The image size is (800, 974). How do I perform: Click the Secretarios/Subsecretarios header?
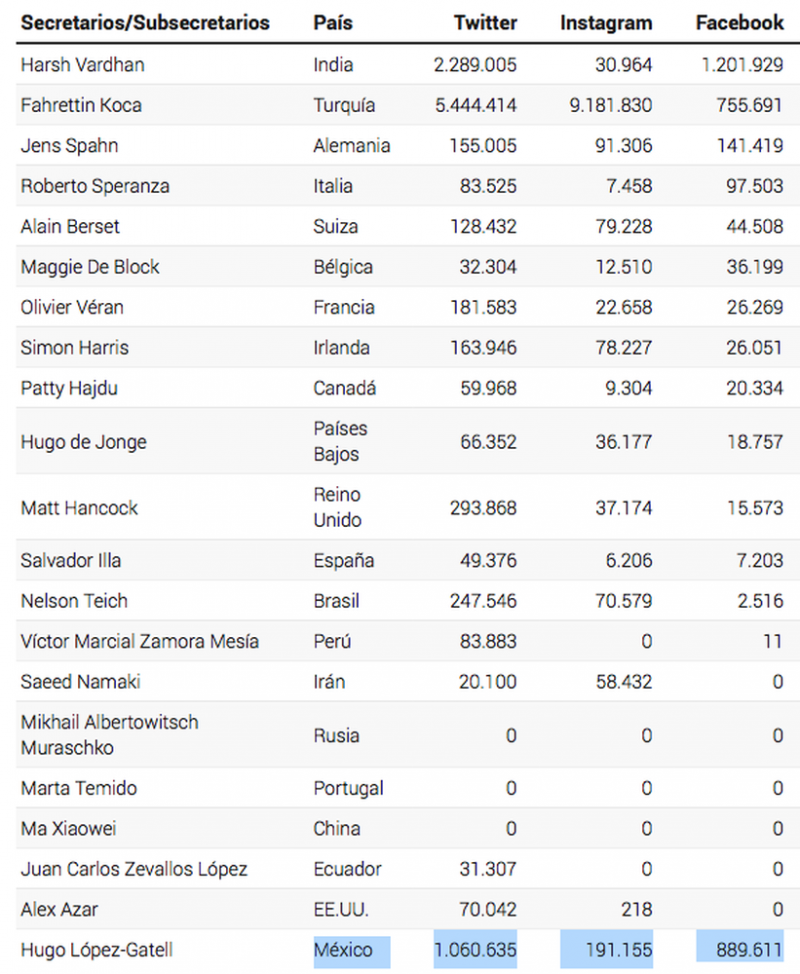(x=145, y=22)
